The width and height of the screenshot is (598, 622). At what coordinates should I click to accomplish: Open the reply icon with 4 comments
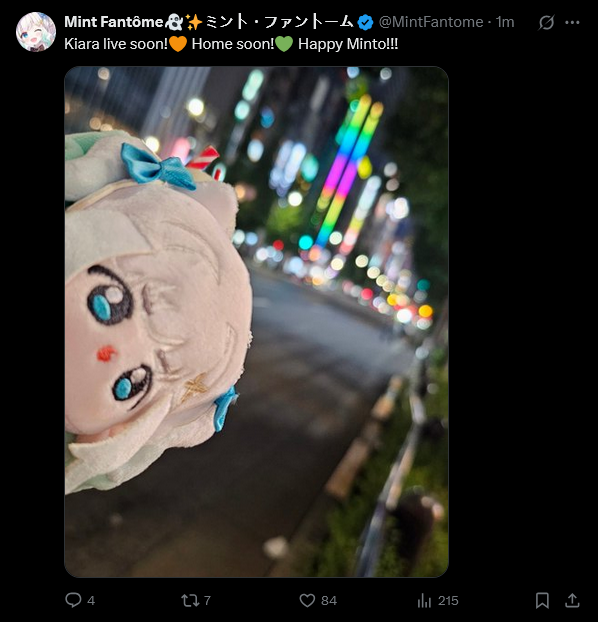73,600
